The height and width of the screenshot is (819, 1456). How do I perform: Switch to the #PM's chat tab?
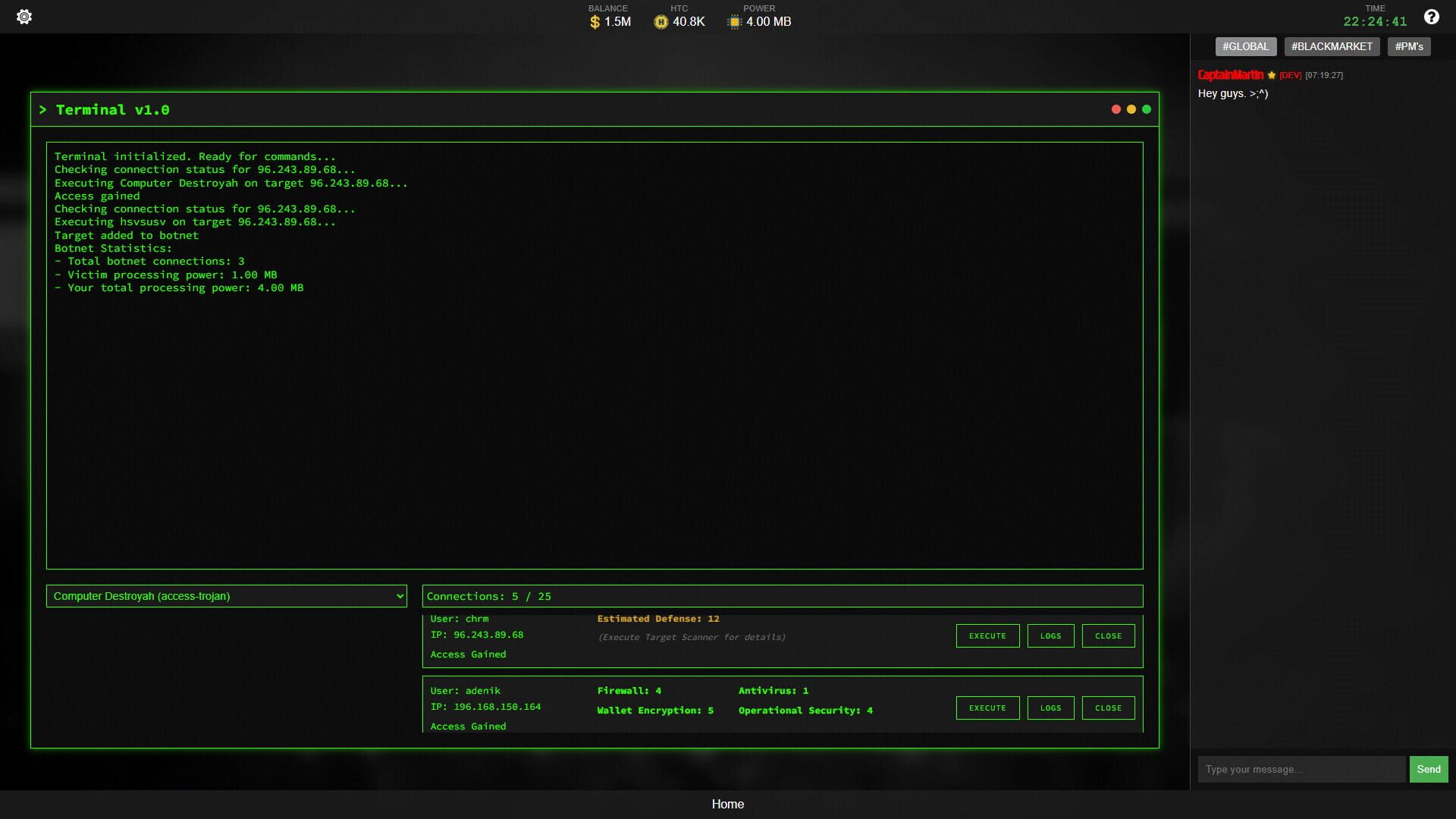click(x=1409, y=46)
